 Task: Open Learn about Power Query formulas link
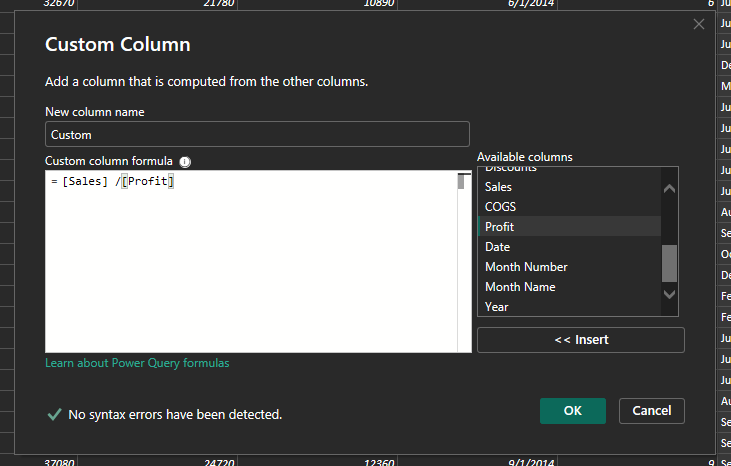tap(137, 363)
